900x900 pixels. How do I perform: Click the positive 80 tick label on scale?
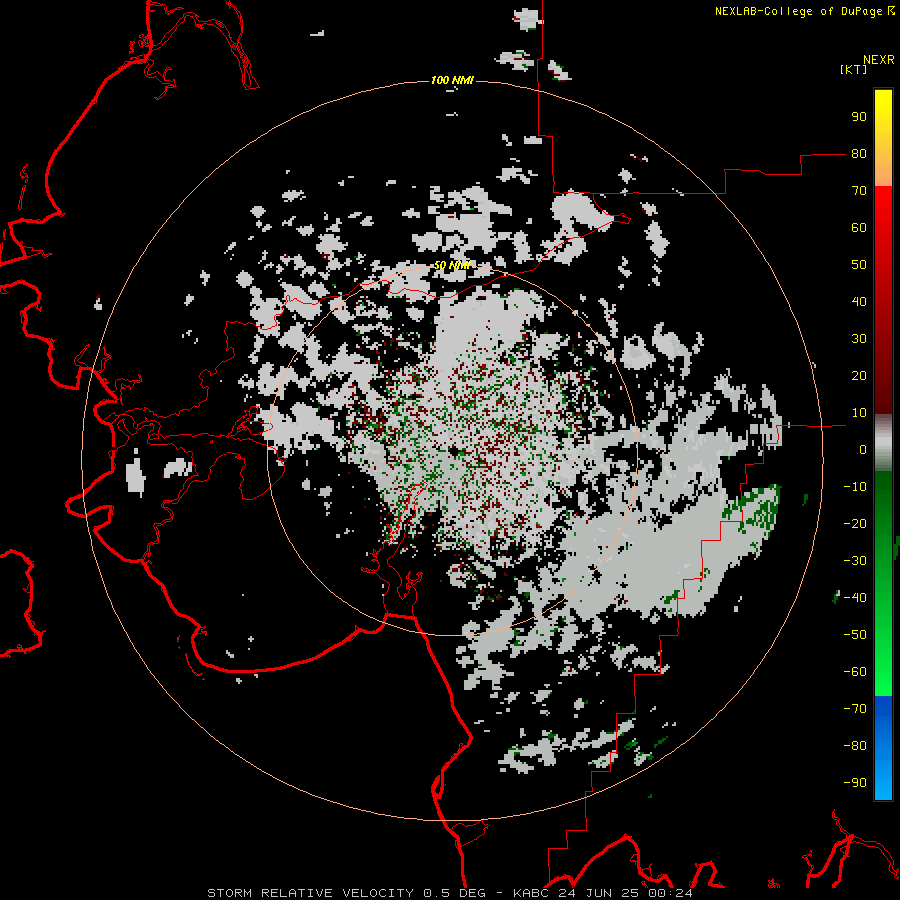coord(859,154)
